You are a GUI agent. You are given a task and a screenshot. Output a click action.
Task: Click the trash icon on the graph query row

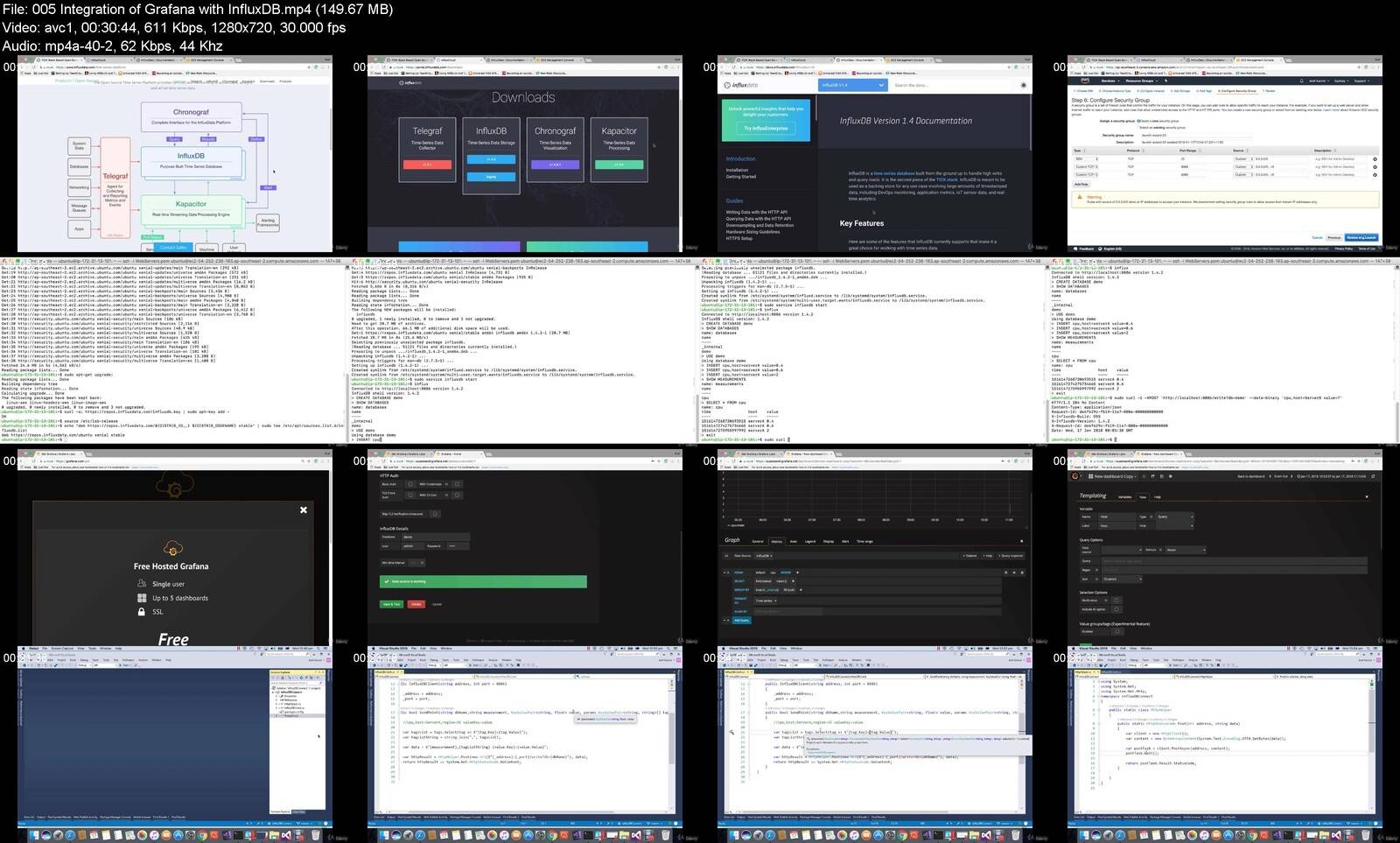1022,573
